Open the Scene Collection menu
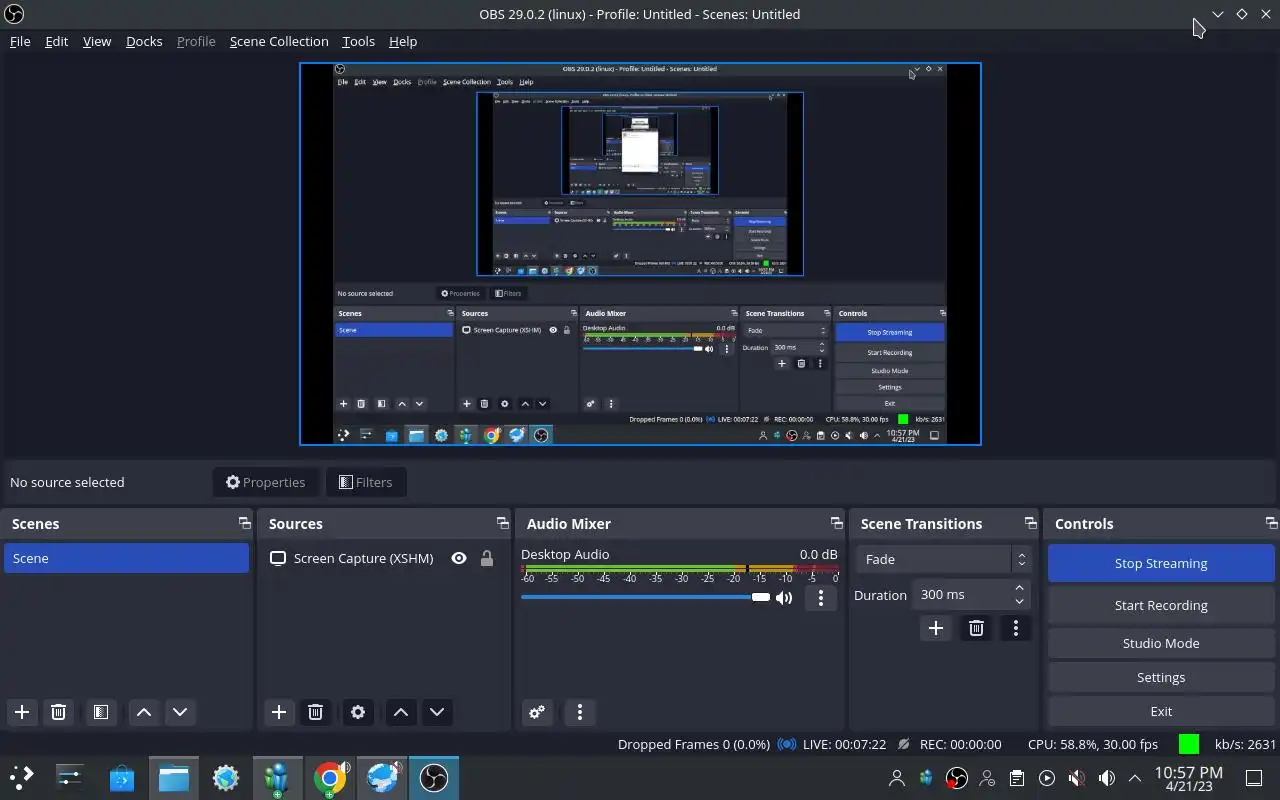The height and width of the screenshot is (800, 1280). click(x=279, y=41)
